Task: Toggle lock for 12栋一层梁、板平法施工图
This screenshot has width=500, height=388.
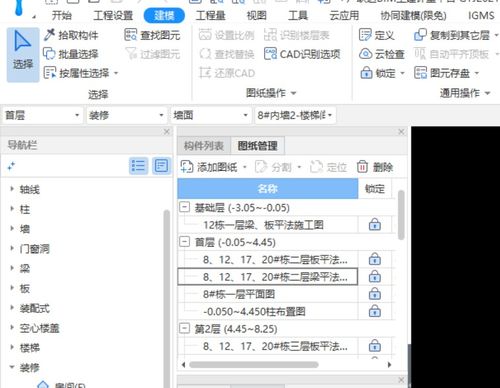Action: [375, 225]
